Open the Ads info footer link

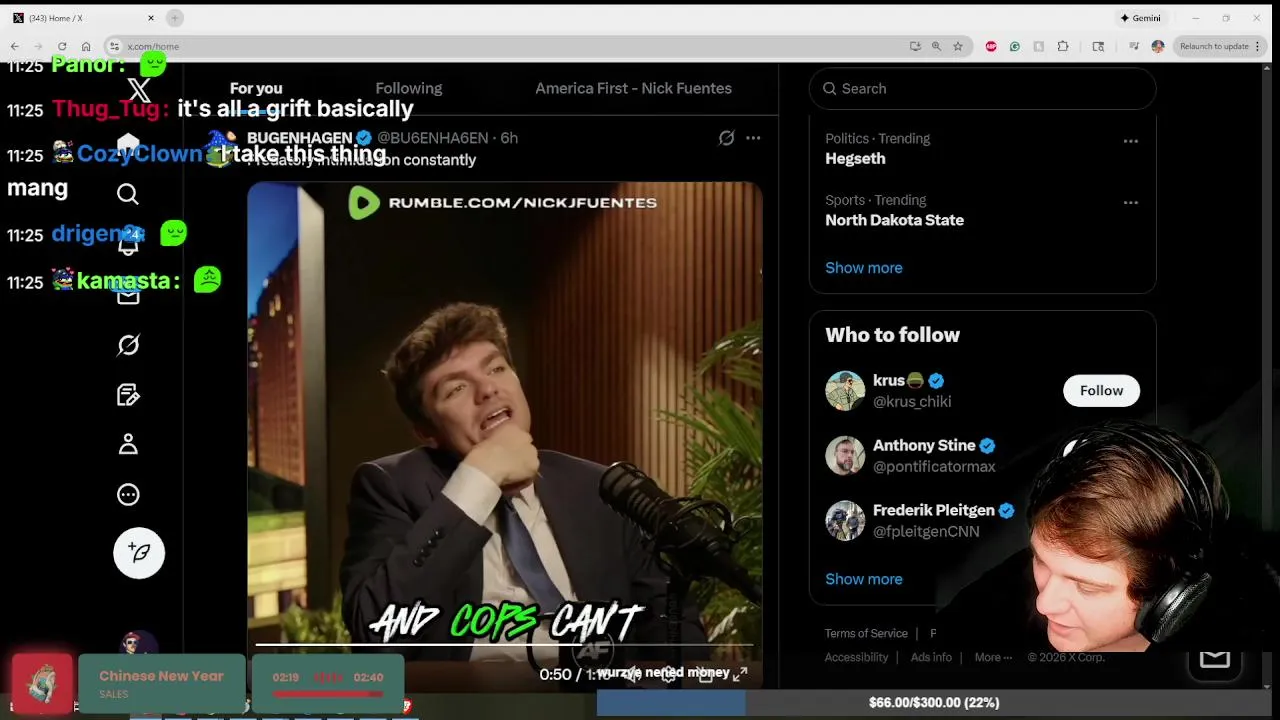click(931, 657)
